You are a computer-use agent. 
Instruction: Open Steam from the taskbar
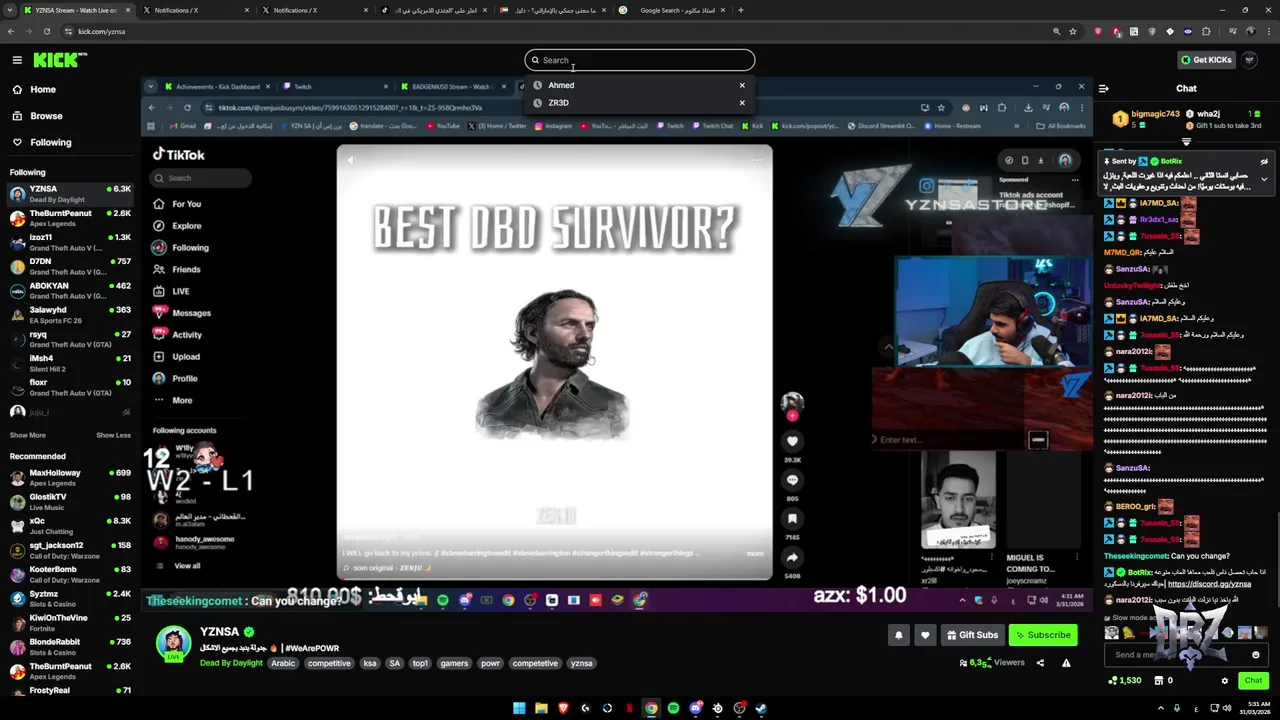761,708
